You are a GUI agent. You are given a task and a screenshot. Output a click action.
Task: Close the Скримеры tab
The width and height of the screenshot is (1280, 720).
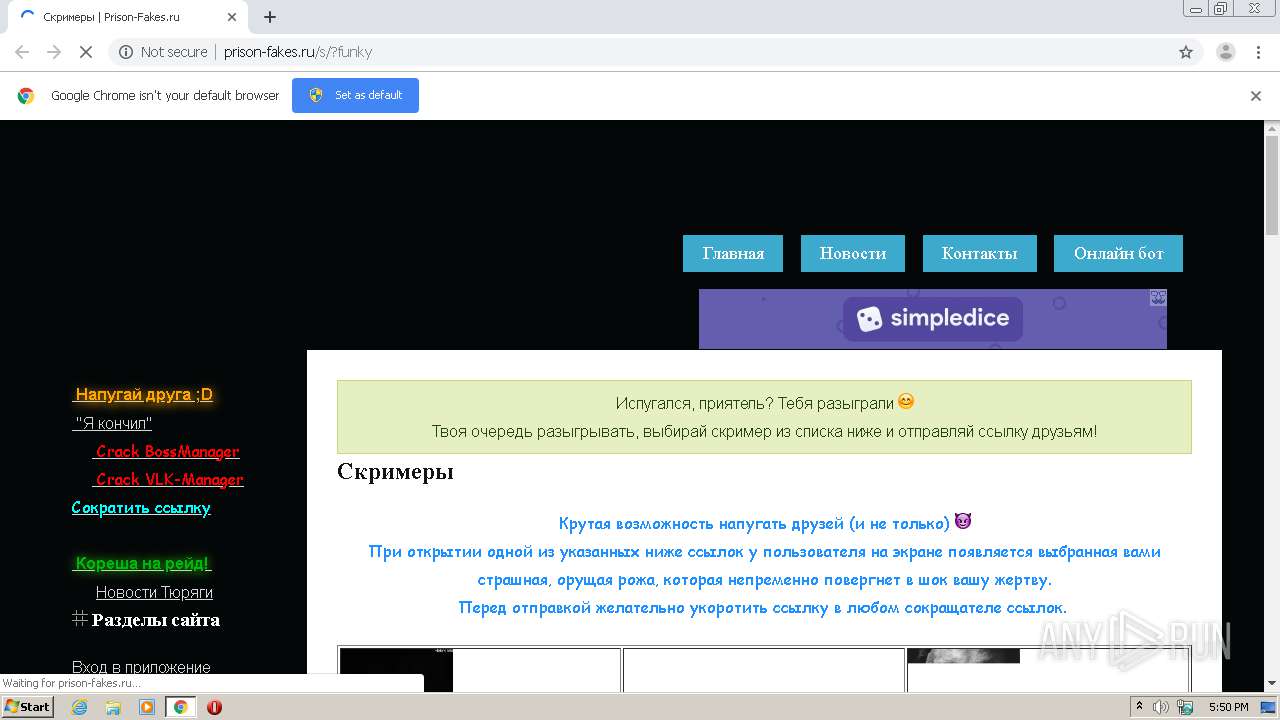[232, 17]
